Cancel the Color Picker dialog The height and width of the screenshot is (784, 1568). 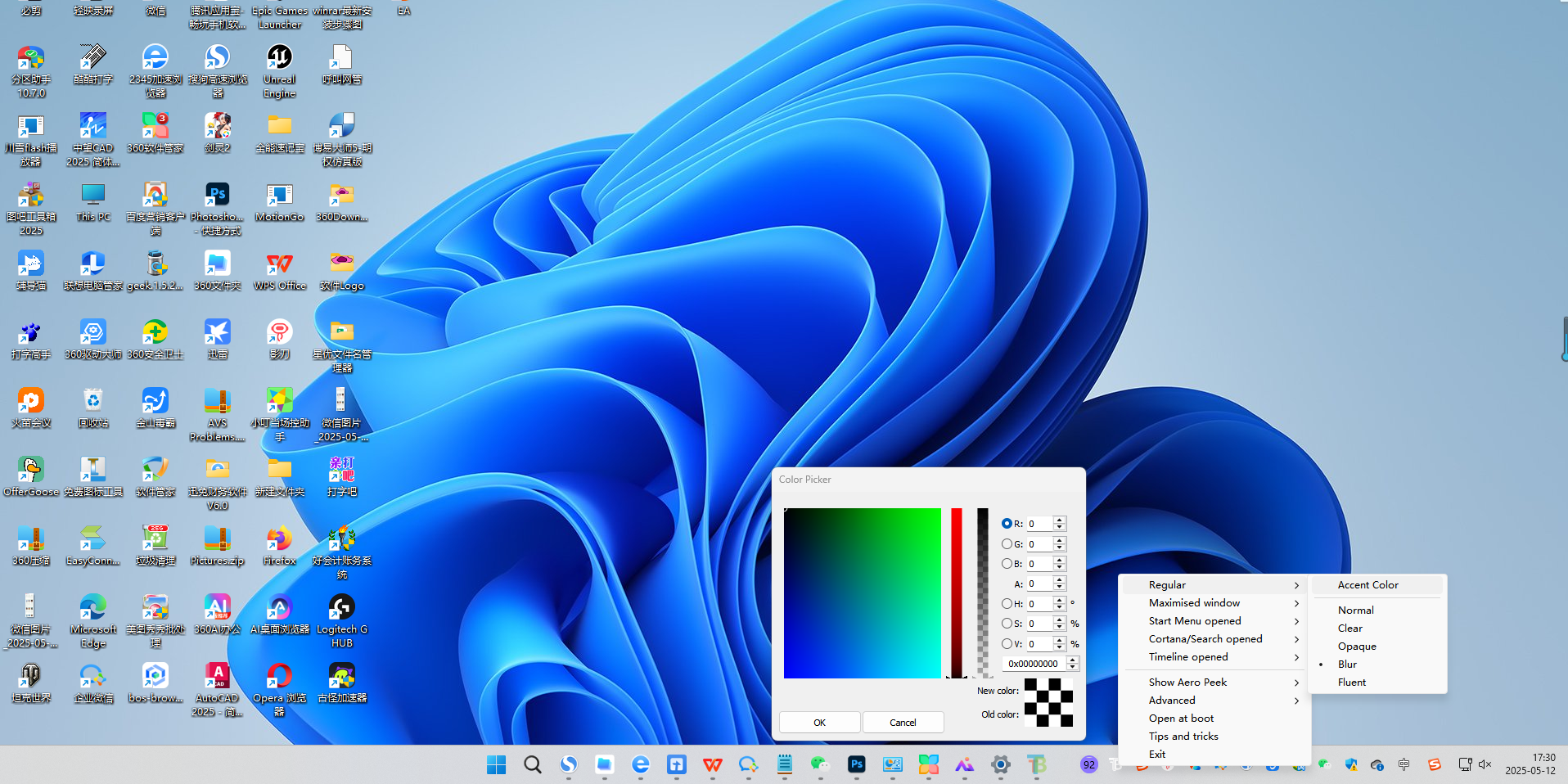click(903, 722)
